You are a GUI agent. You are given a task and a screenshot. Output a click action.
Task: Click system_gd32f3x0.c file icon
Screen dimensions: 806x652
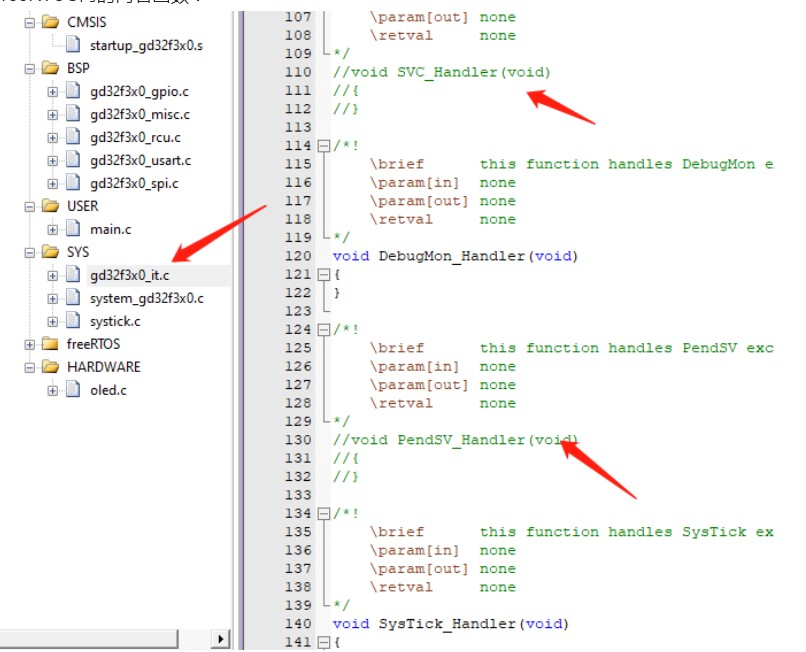(73, 298)
